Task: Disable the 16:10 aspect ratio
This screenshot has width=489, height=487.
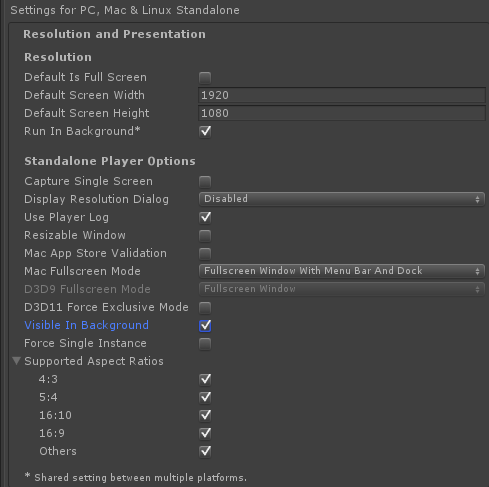Action: (205, 415)
